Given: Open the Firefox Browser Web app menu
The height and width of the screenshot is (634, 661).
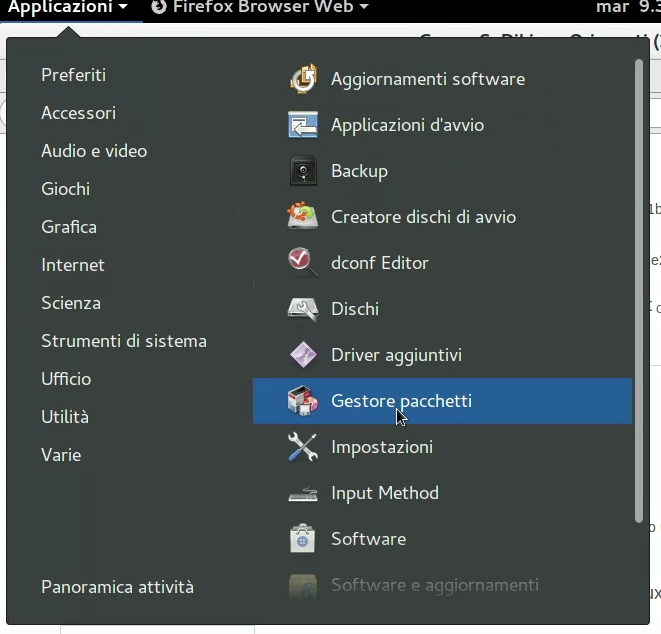Looking at the screenshot, I should 260,8.
